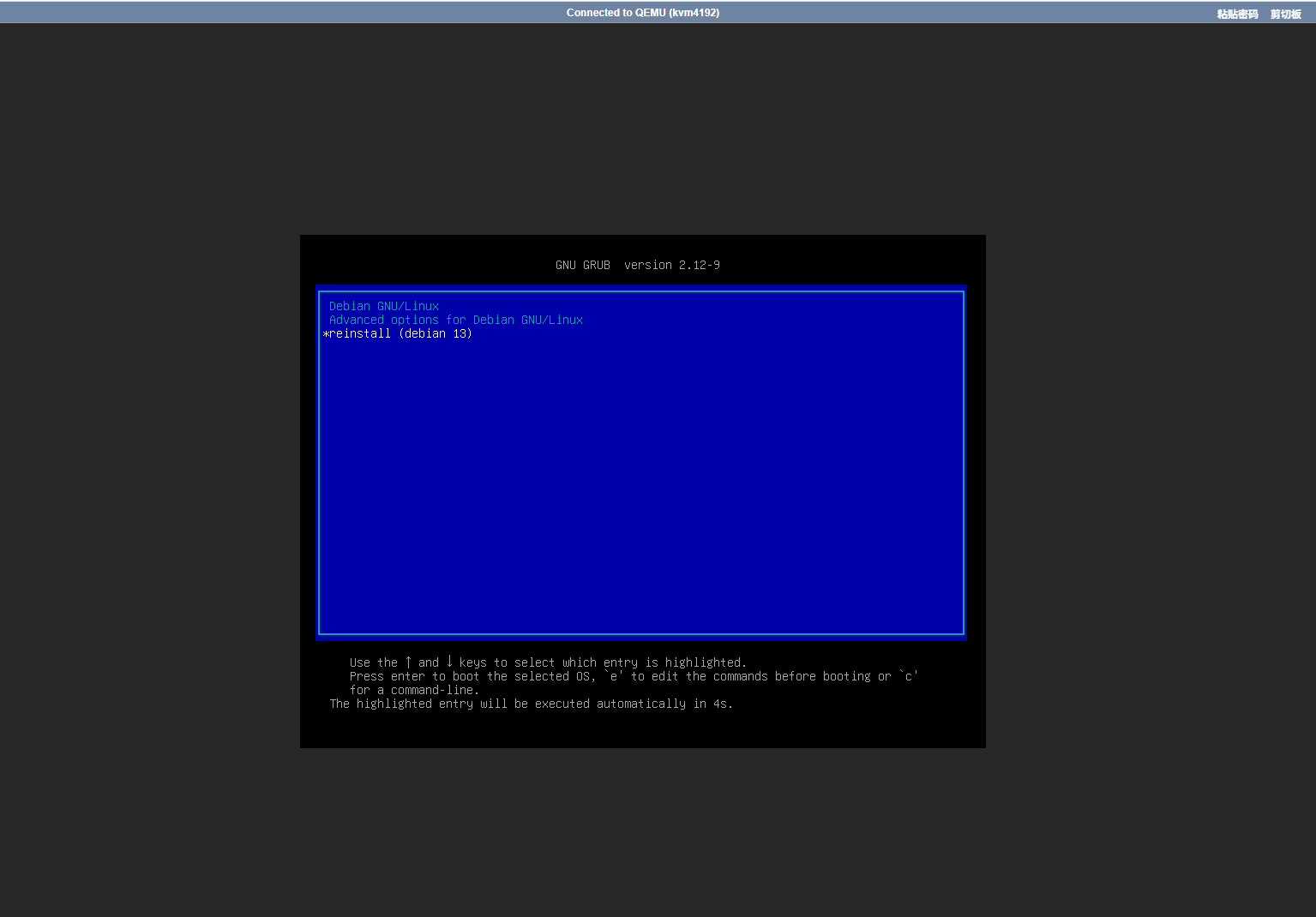
Task: Click the highlighted reinstall (debian 13) entry
Action: pyautogui.click(x=400, y=333)
